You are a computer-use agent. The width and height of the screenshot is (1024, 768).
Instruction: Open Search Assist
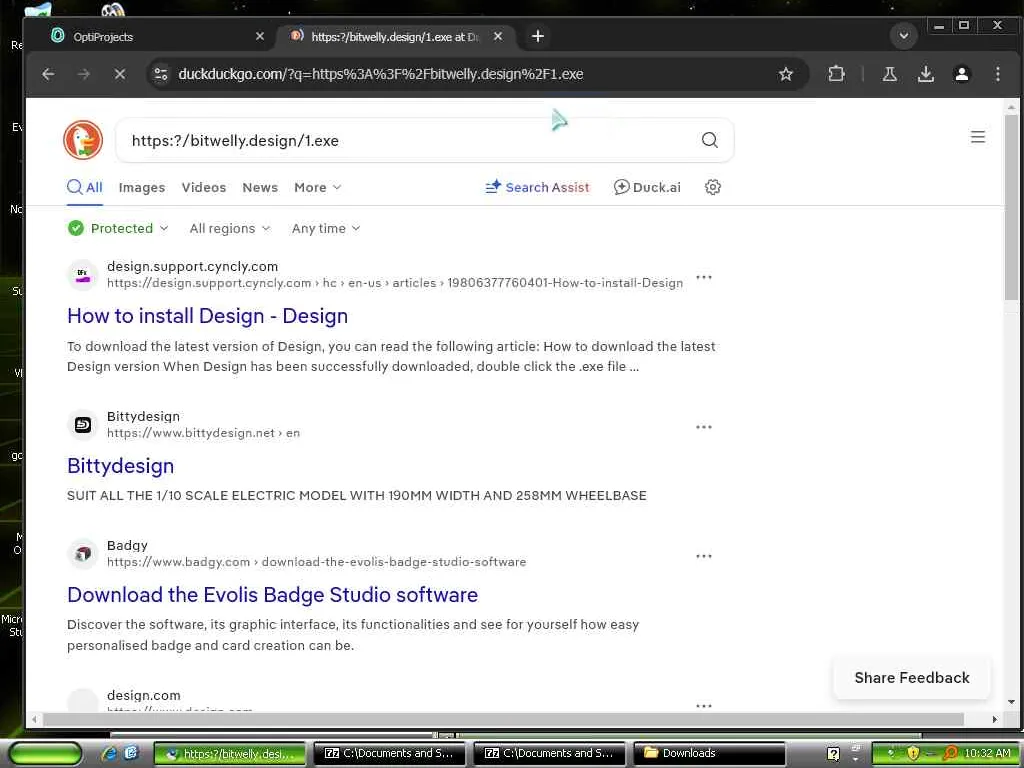537,187
